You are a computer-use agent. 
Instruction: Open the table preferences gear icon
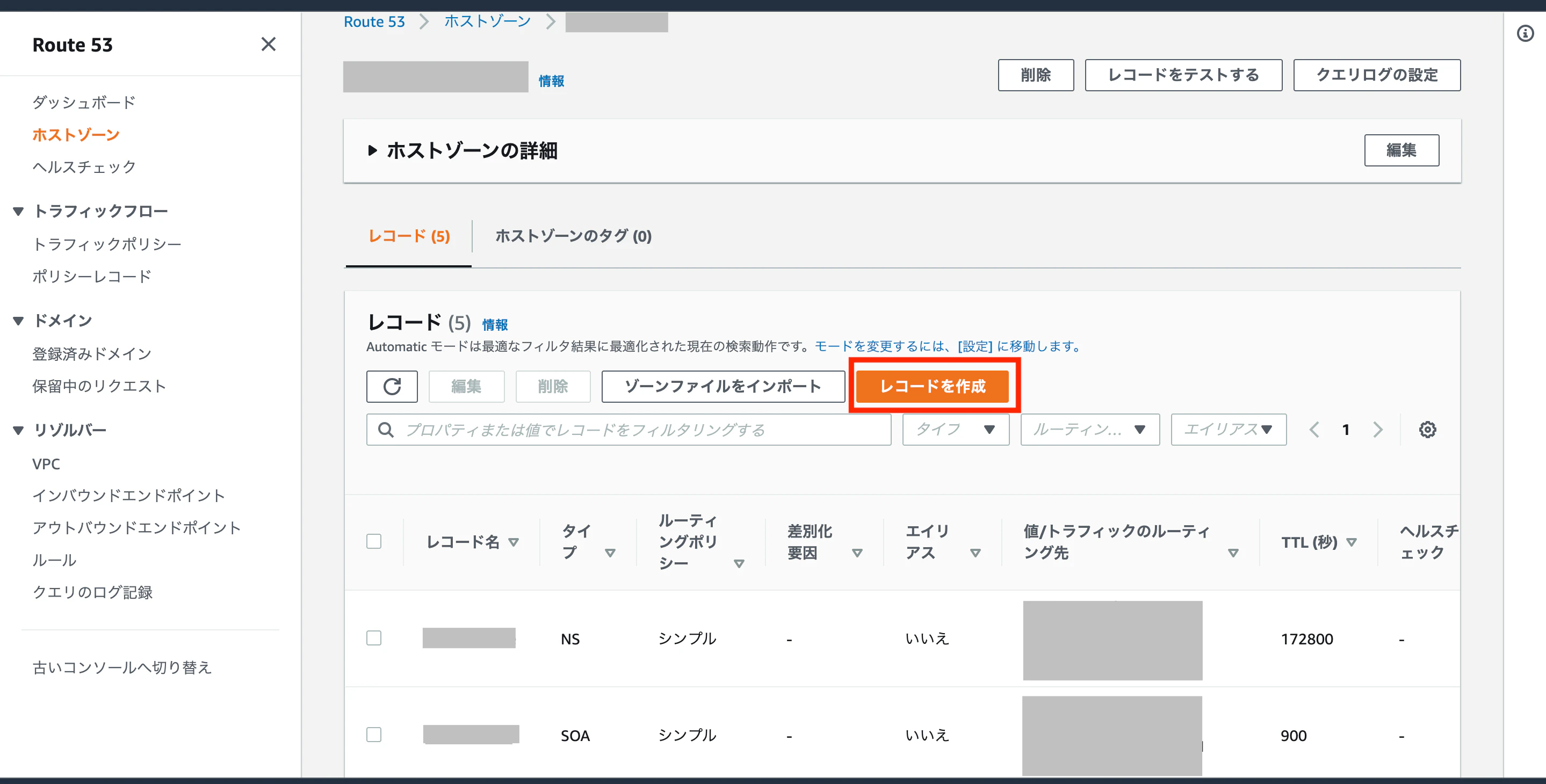[1428, 429]
